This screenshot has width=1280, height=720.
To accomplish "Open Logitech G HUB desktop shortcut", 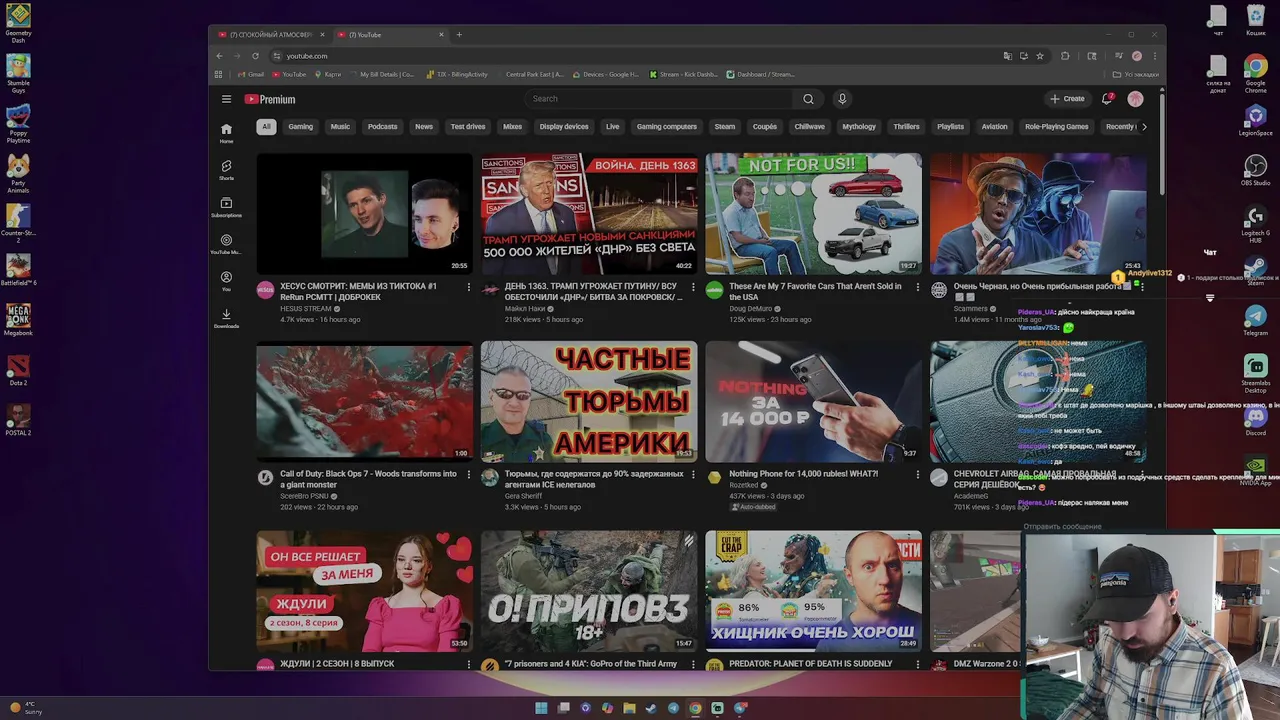I will click(1255, 225).
